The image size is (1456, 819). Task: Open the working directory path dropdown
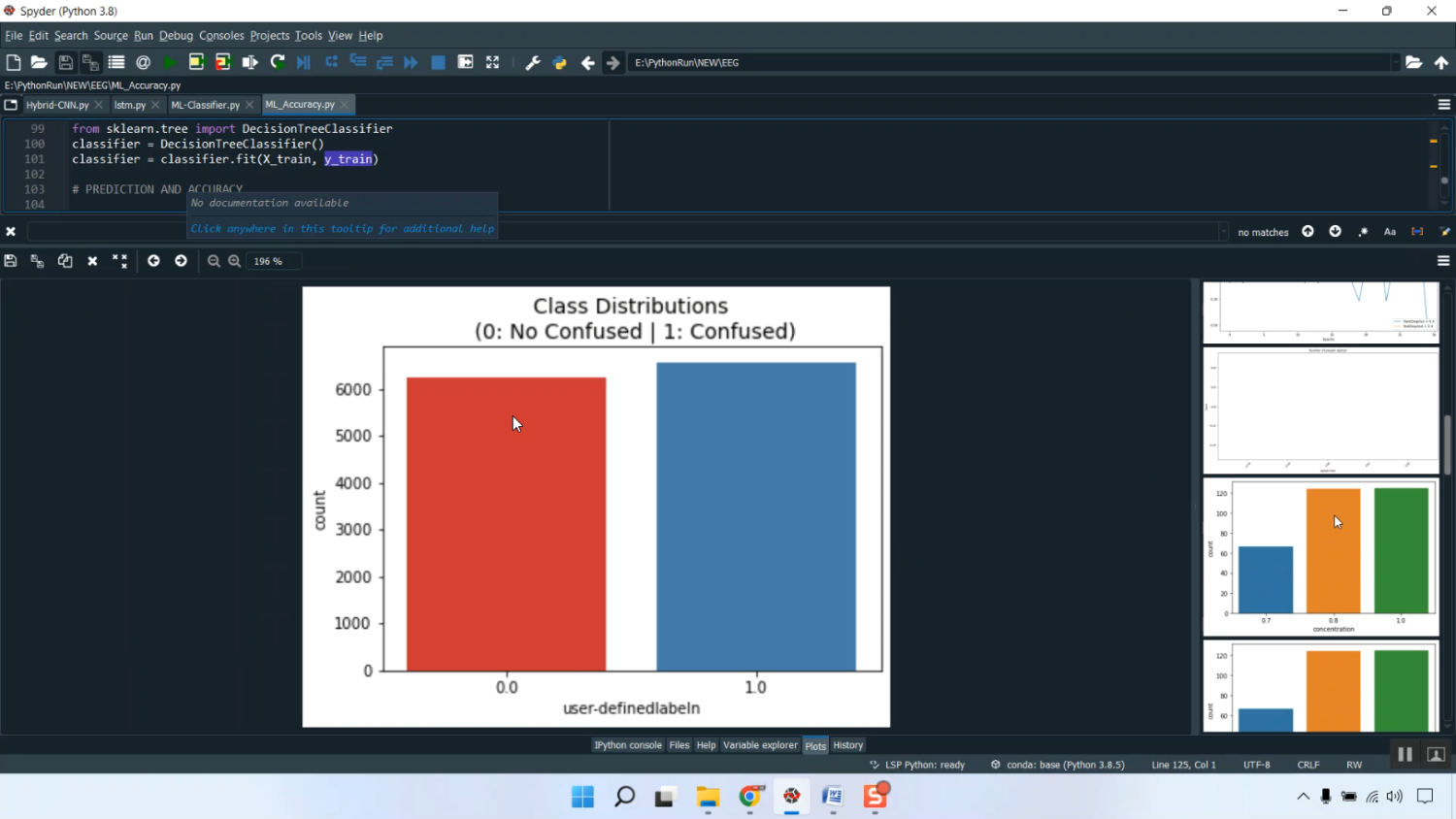(x=1395, y=62)
